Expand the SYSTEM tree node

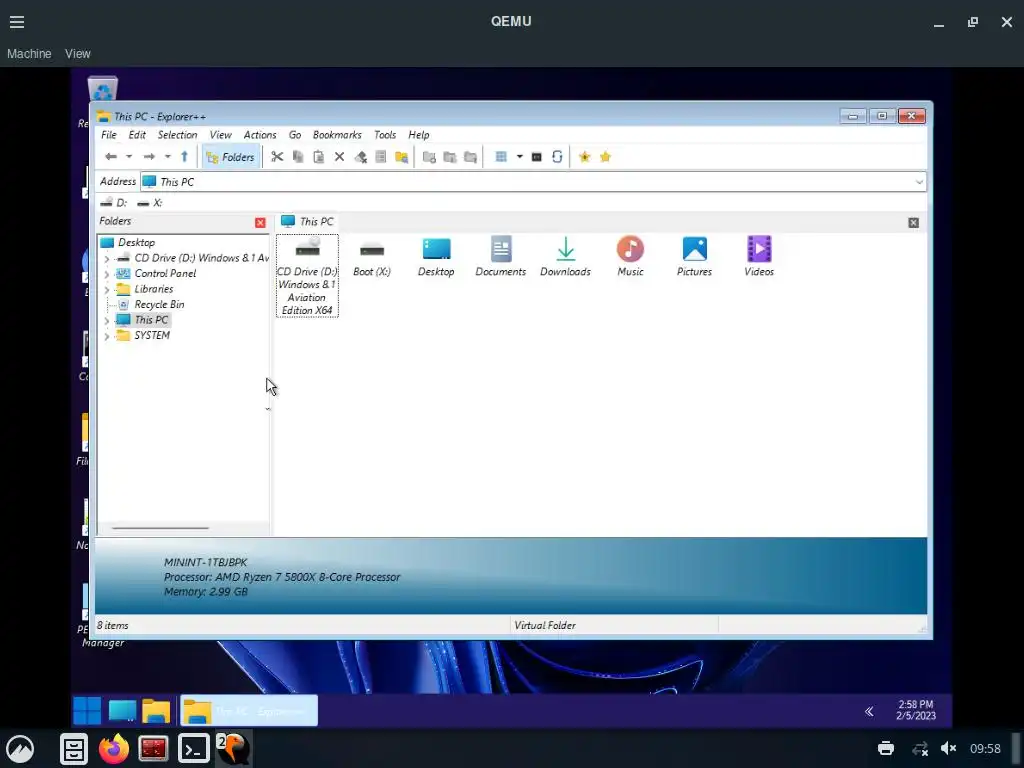(x=107, y=336)
